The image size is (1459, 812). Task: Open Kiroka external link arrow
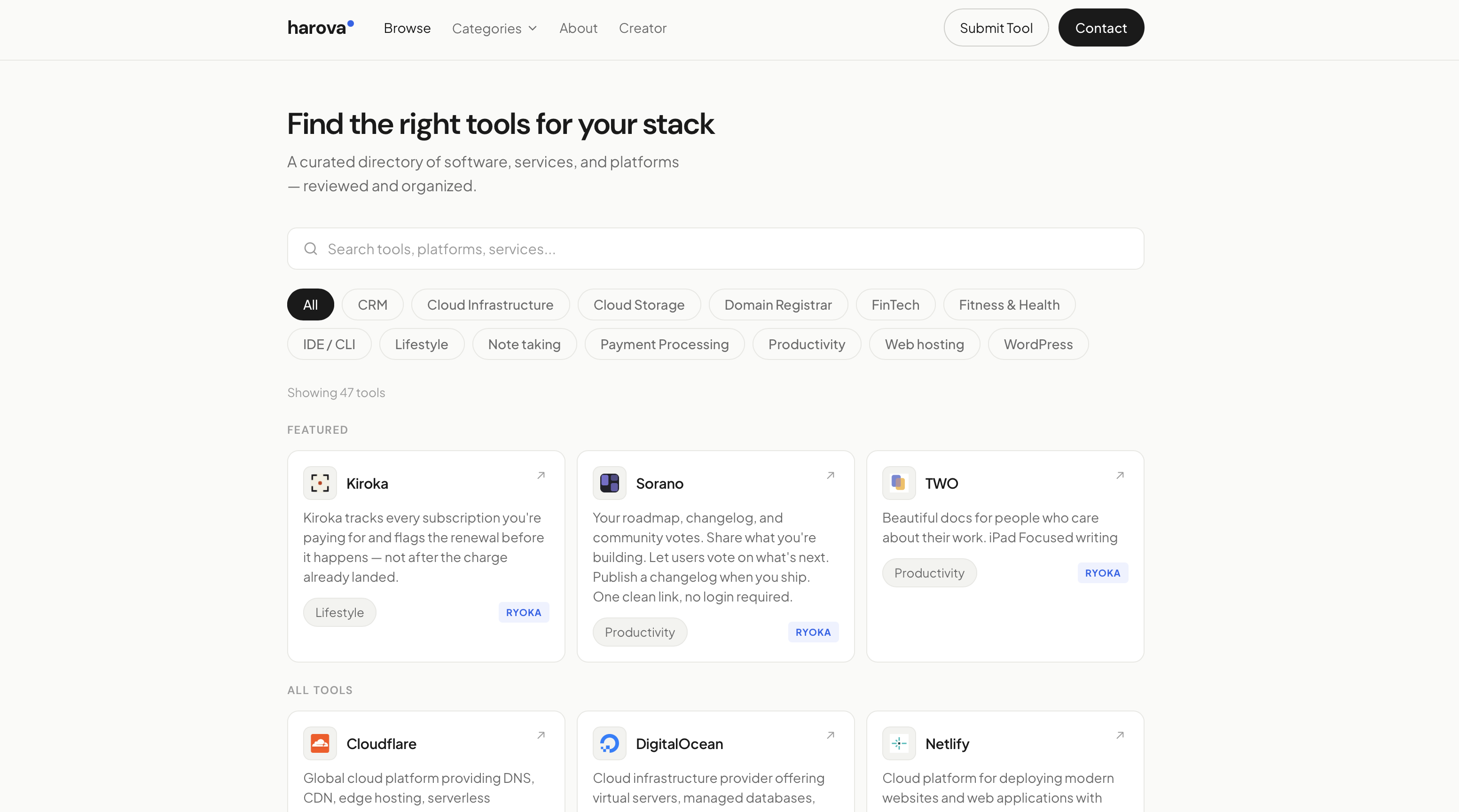541,476
